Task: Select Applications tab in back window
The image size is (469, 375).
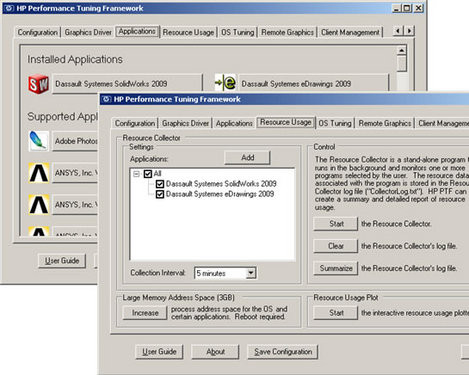Action: pos(137,31)
